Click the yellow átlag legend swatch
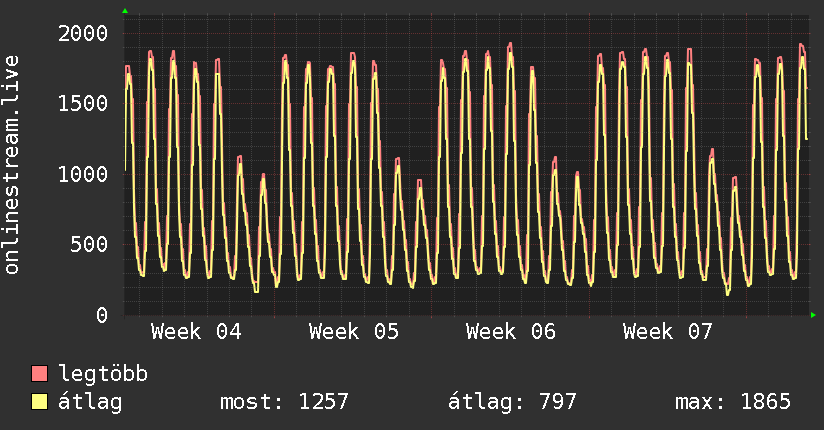This screenshot has height=430, width=824. (39, 402)
